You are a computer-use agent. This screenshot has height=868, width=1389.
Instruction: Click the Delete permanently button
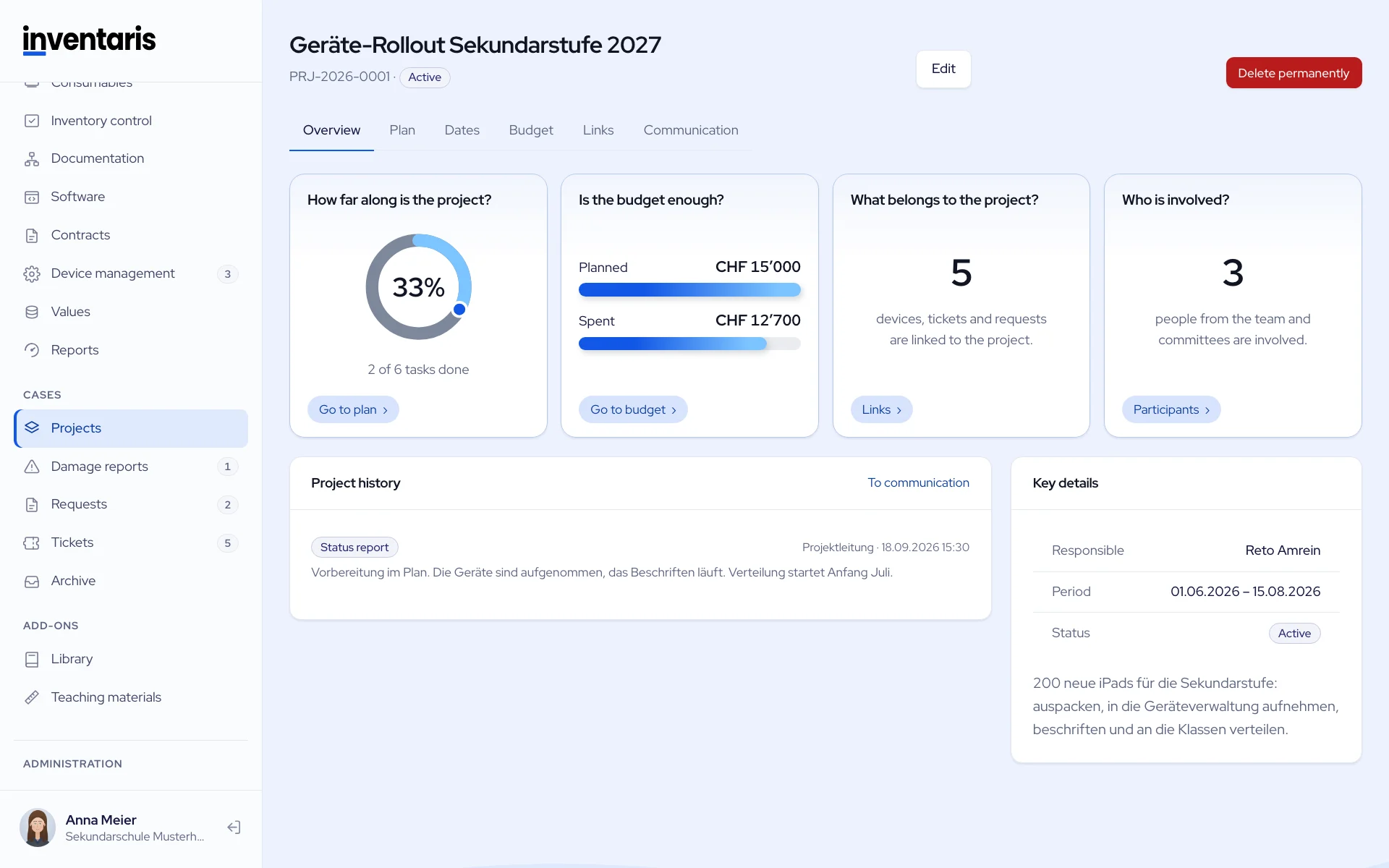coord(1294,73)
